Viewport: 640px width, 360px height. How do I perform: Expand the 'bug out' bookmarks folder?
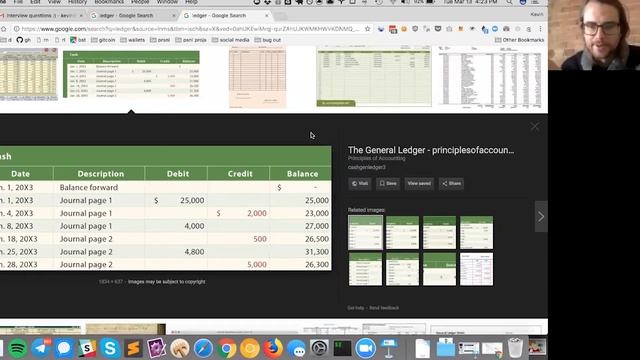(268, 40)
